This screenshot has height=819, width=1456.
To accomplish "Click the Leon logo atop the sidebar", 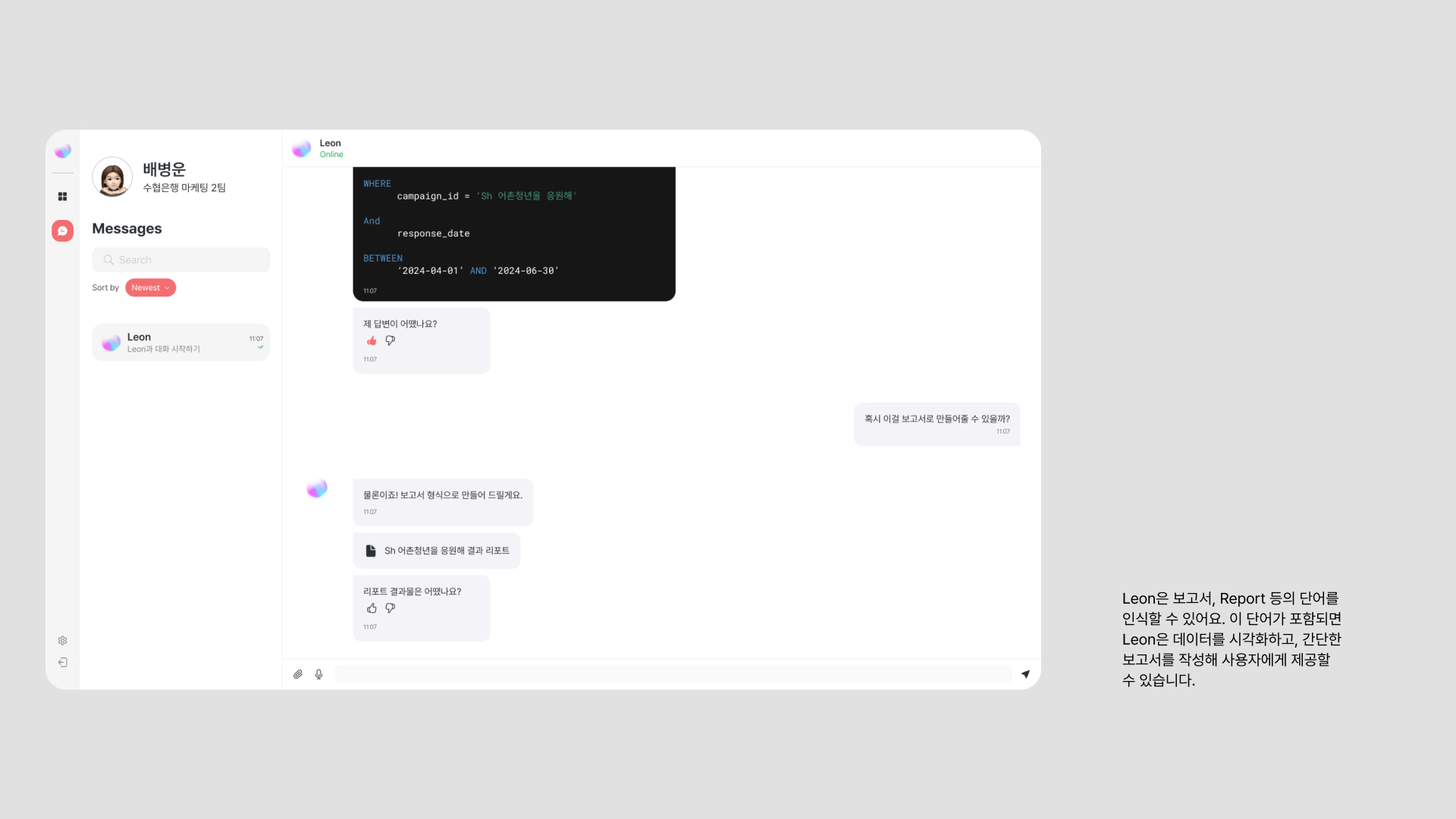I will pyautogui.click(x=63, y=151).
